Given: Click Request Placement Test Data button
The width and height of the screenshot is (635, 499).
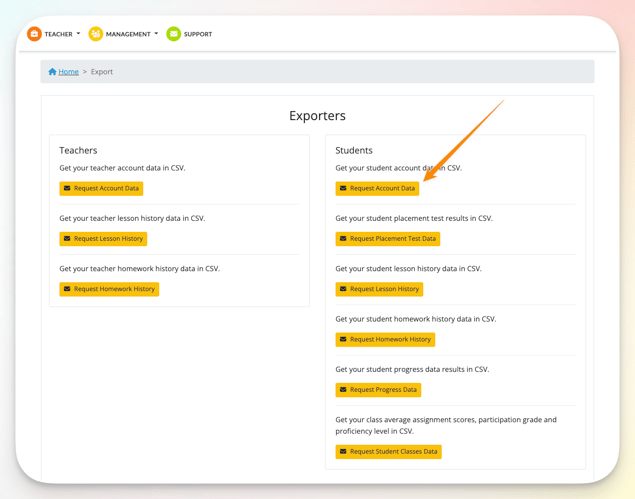Looking at the screenshot, I should coord(388,239).
